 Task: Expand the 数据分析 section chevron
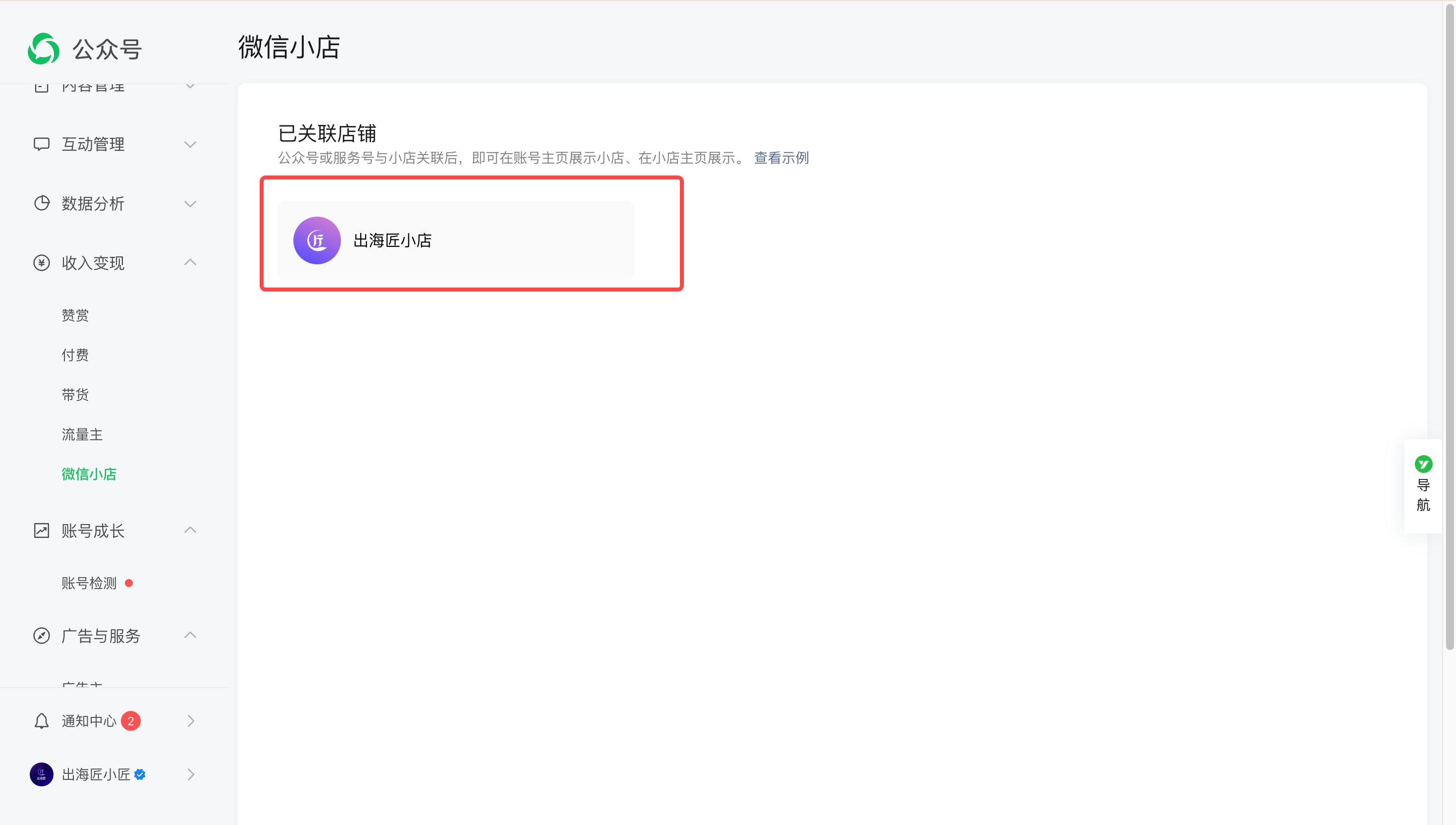pos(190,203)
